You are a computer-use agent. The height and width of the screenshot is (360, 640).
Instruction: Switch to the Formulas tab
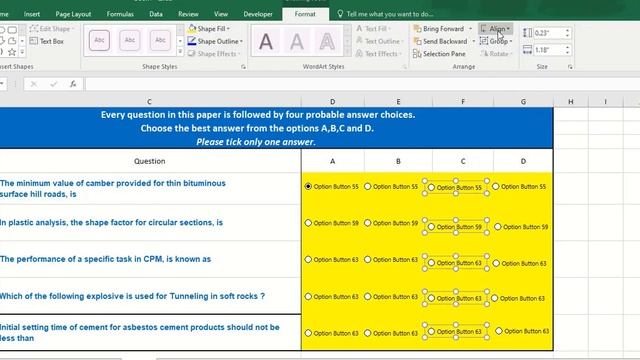pyautogui.click(x=120, y=14)
